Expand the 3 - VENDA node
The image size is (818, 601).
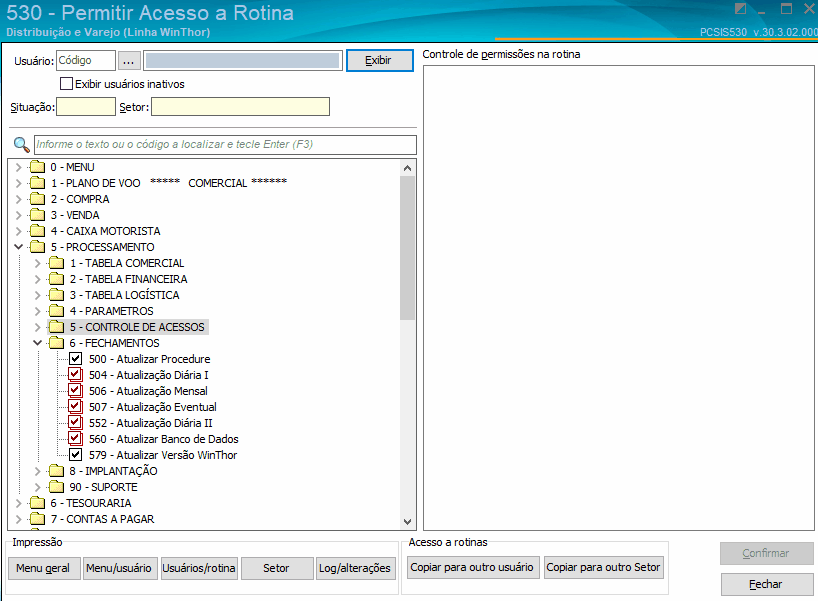point(19,215)
